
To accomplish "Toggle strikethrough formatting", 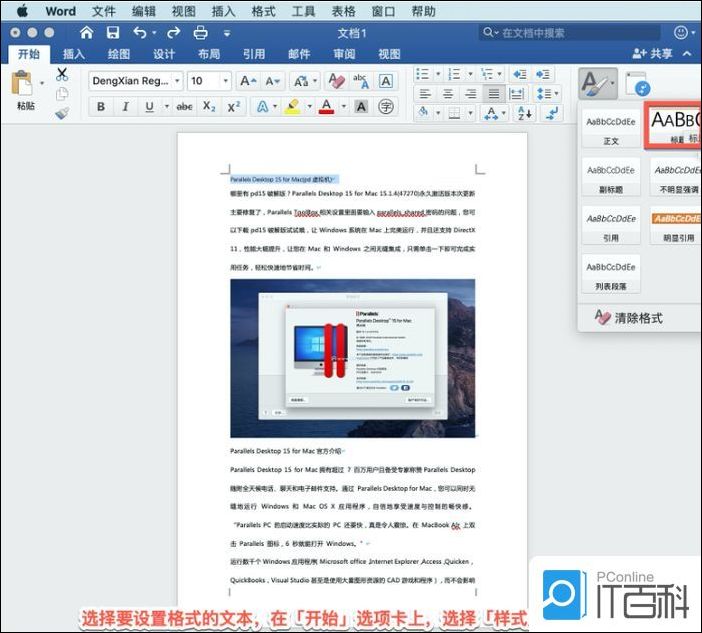I will (184, 107).
